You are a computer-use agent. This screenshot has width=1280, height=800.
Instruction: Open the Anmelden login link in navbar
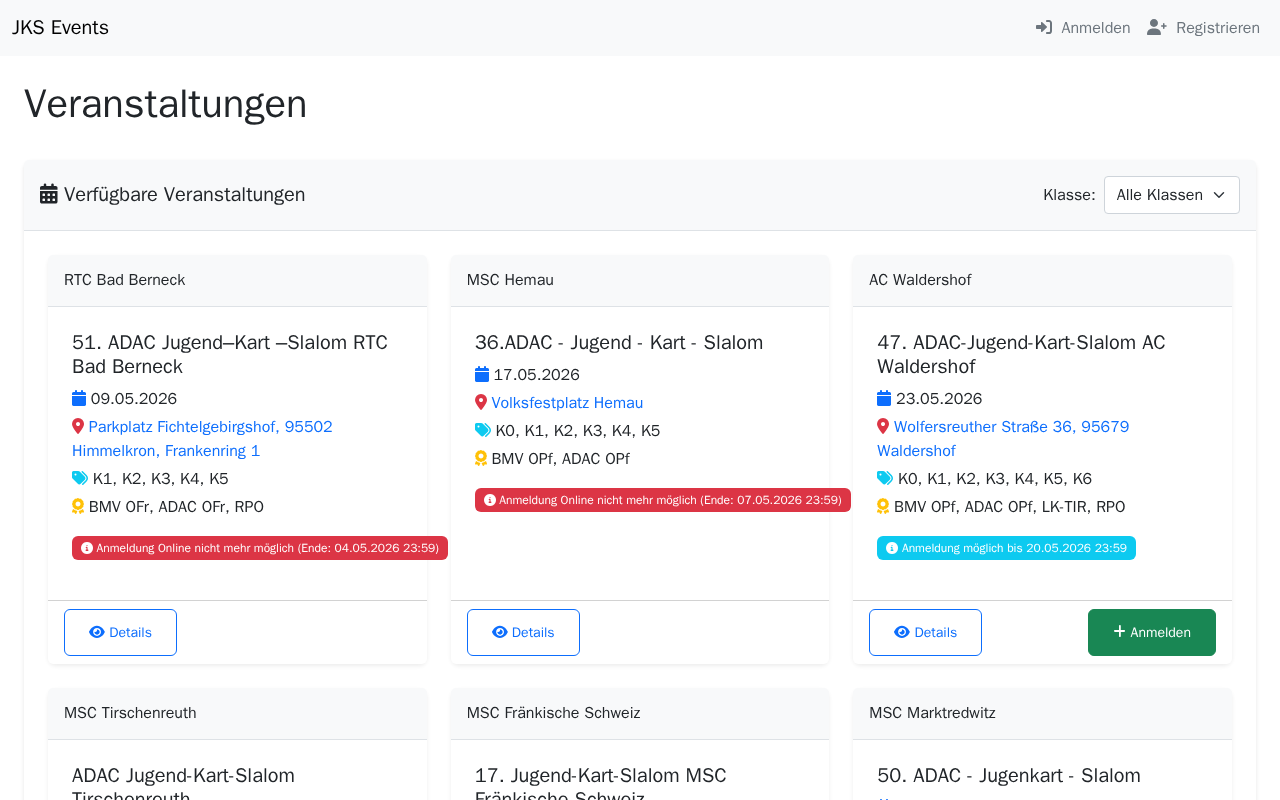tap(1083, 28)
